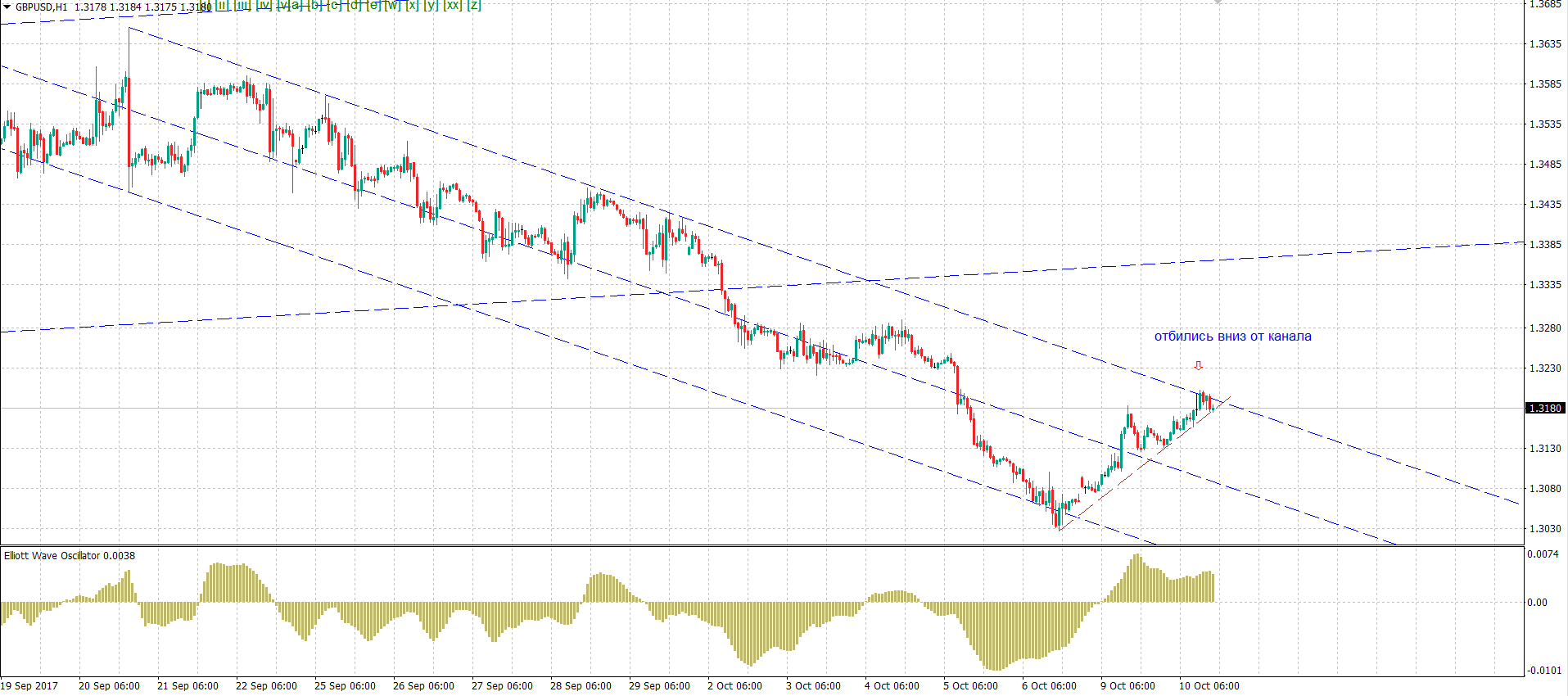Click the Elliott Wave Oscillator indicator label
The image size is (1568, 696).
click(x=70, y=556)
